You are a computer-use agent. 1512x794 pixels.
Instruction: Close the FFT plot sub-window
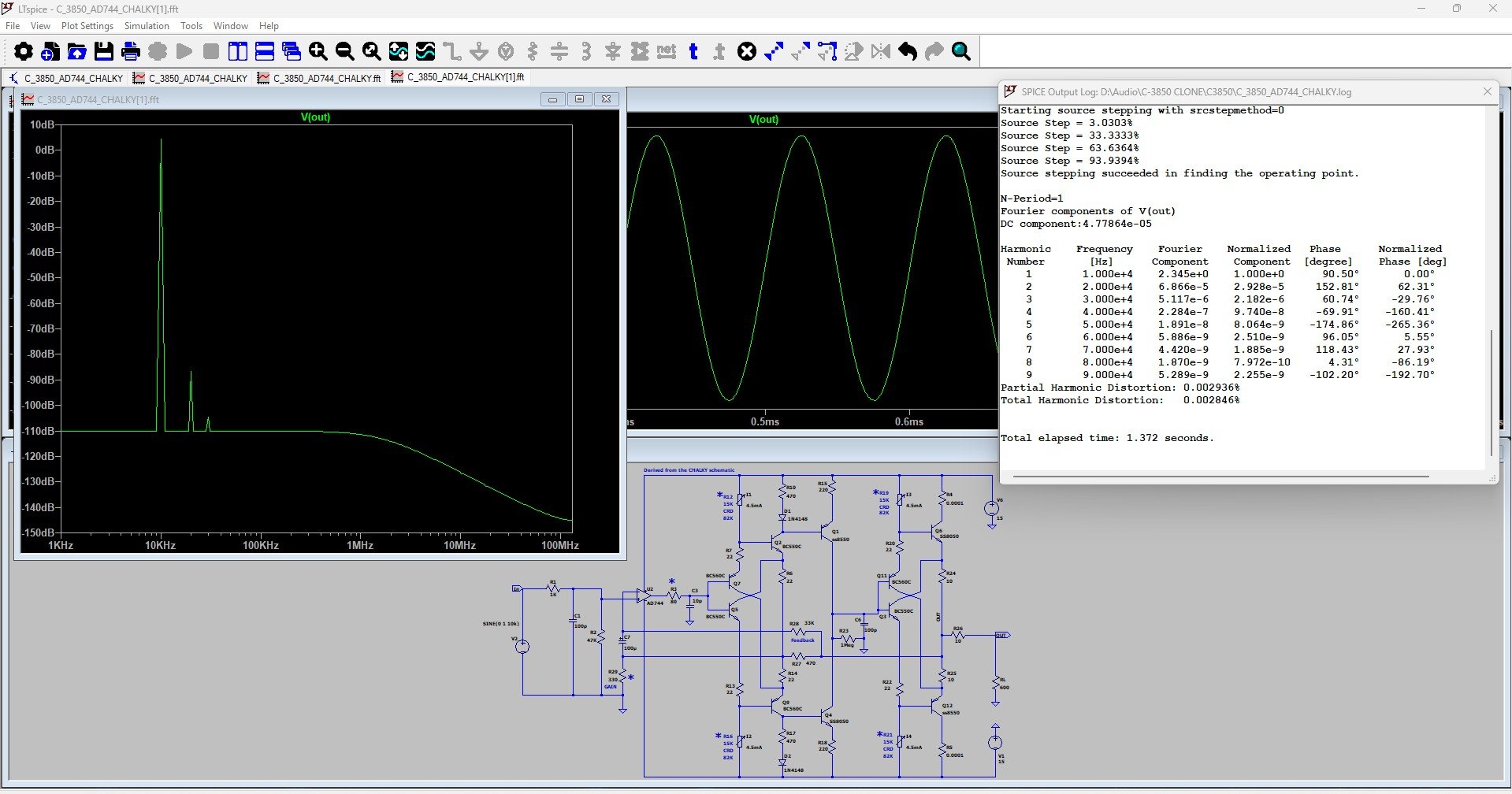tap(606, 99)
